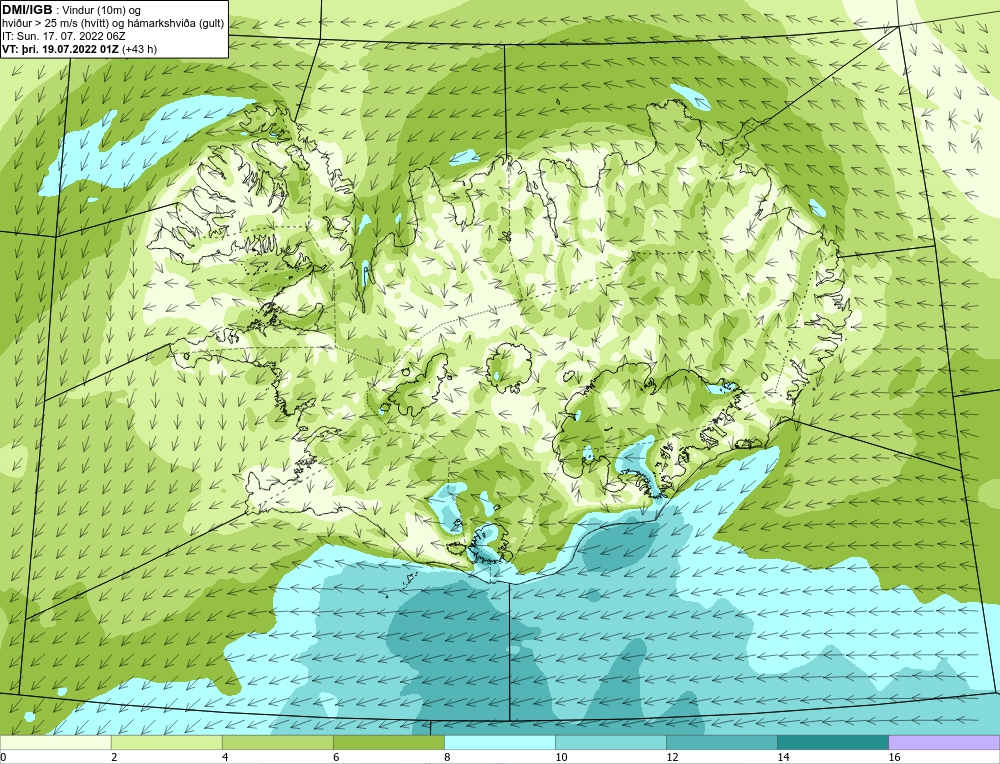Click the legend label '4'
Viewport: 1000px width, 764px height.
[x=225, y=757]
